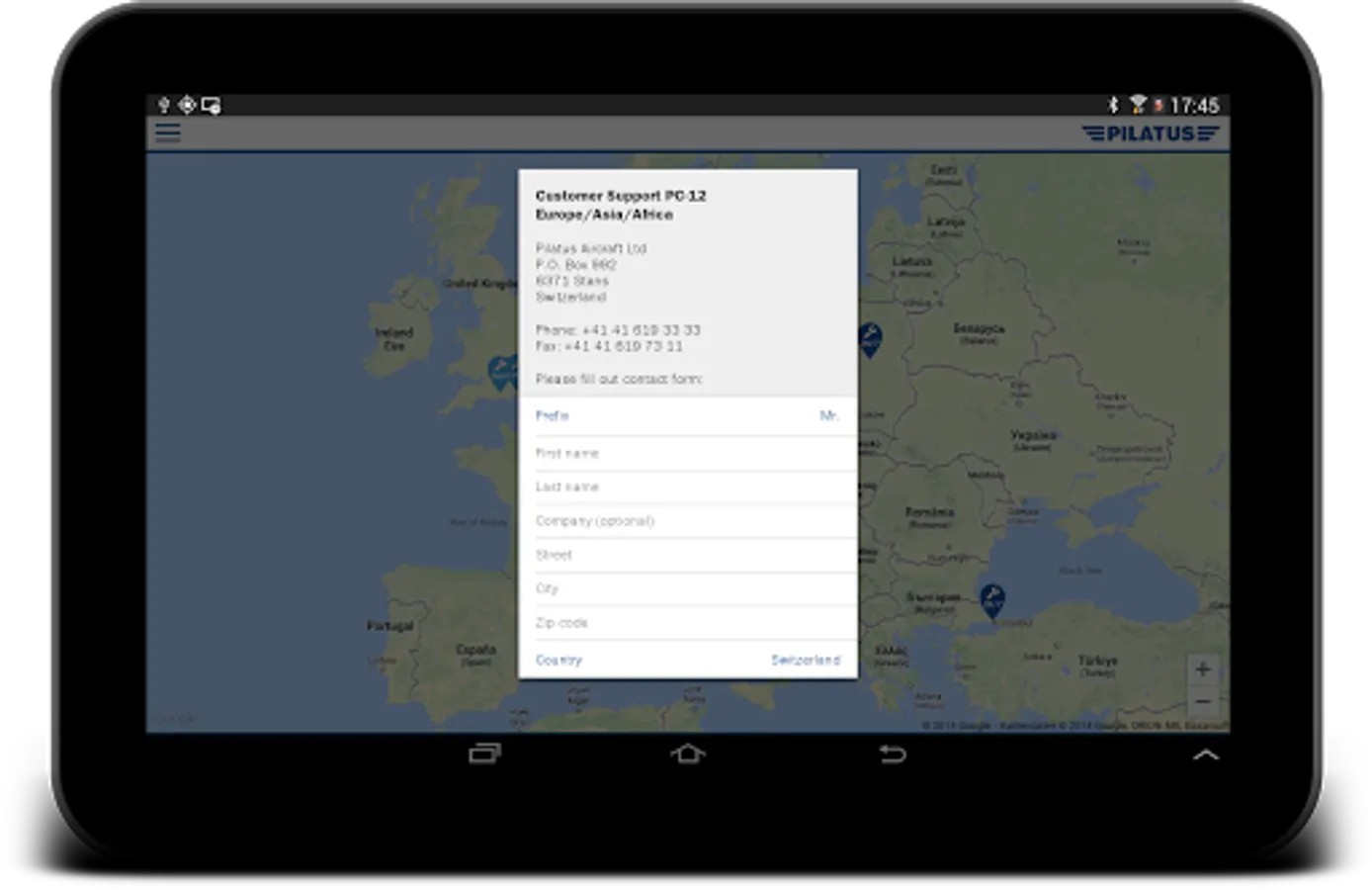
Task: Tap the battery status icon
Action: [1158, 105]
